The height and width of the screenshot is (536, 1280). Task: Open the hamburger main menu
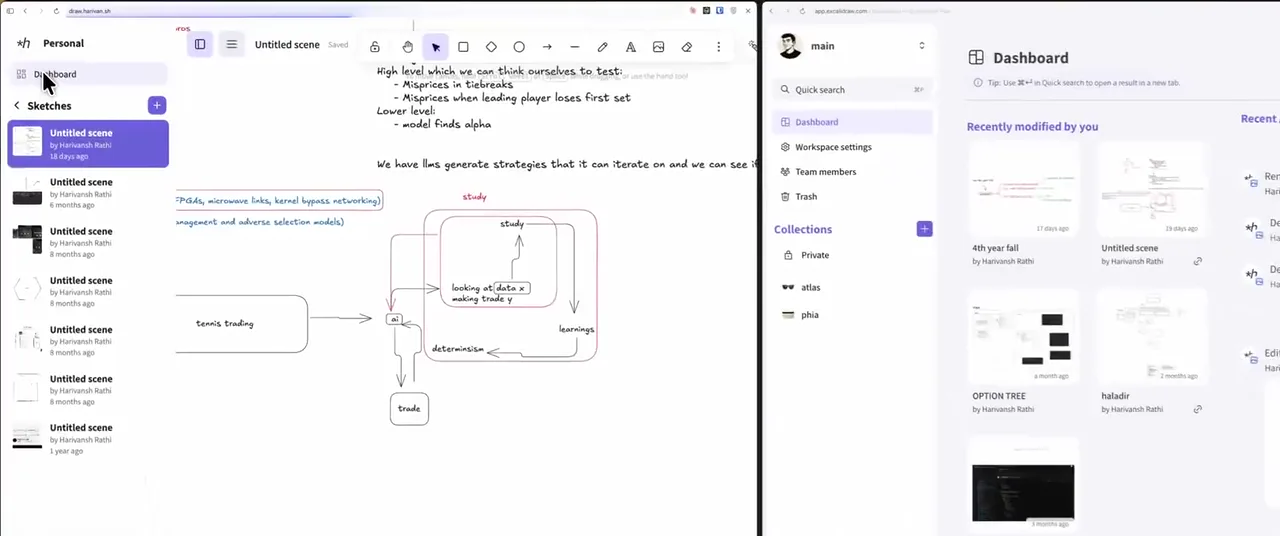coord(232,44)
